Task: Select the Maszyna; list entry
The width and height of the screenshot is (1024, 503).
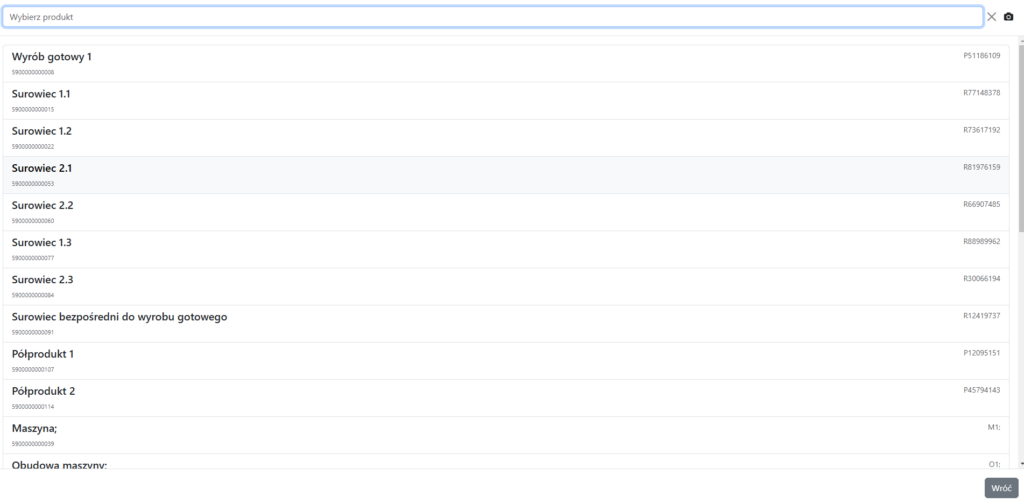Action: point(35,428)
